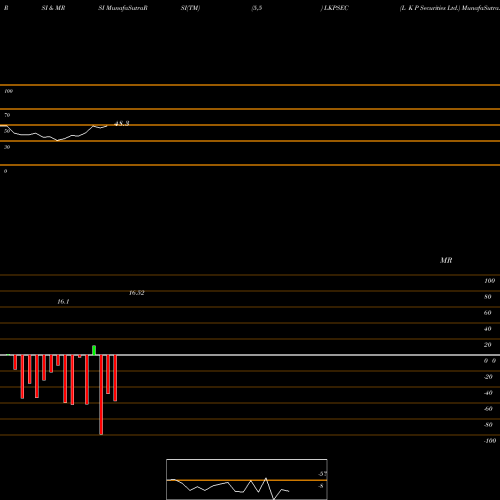Click the LKPSEC ticker text
Viewport: 500px width, 500px height.
[336, 8]
